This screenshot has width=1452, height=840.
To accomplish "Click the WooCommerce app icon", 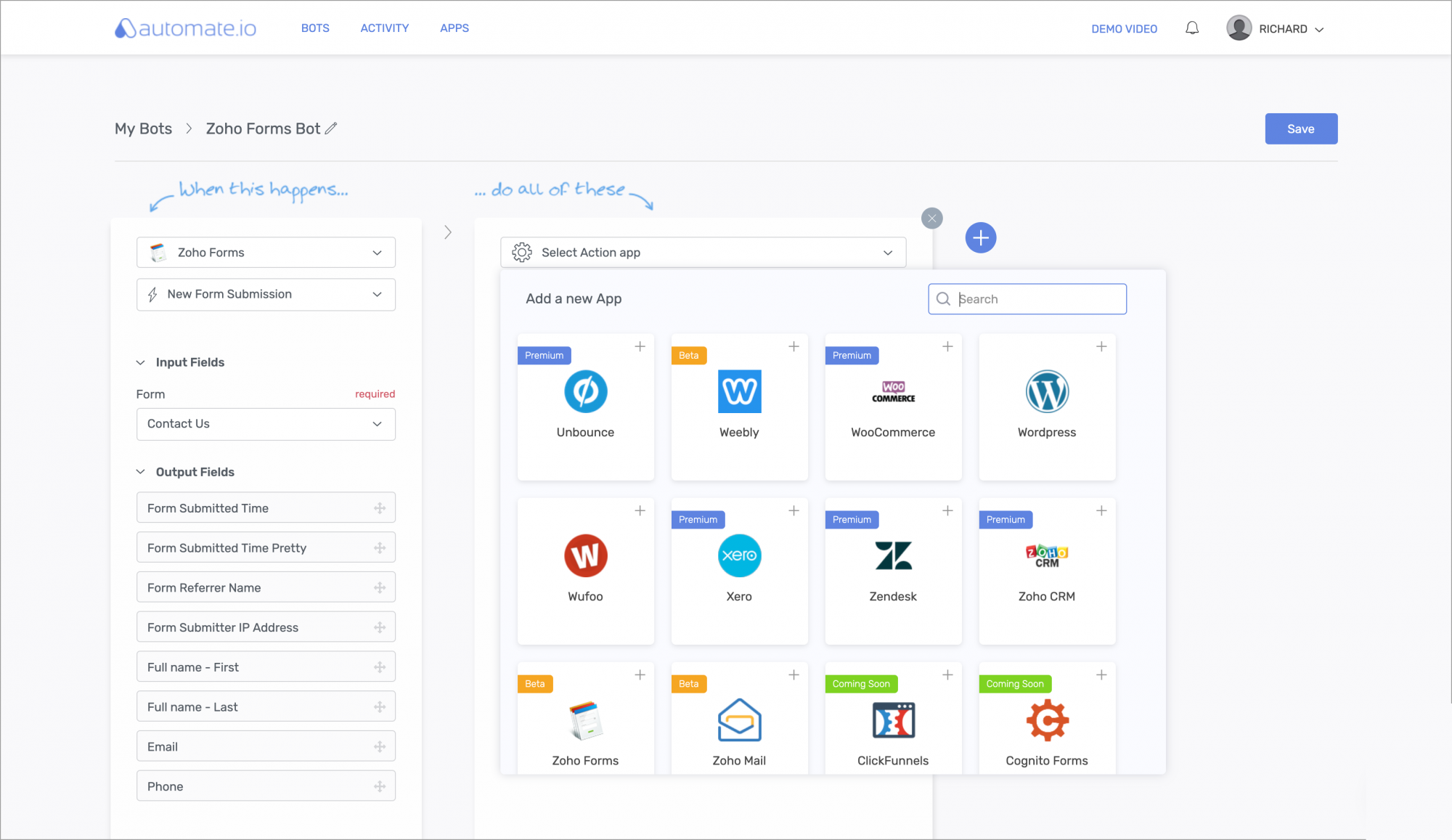I will (893, 391).
